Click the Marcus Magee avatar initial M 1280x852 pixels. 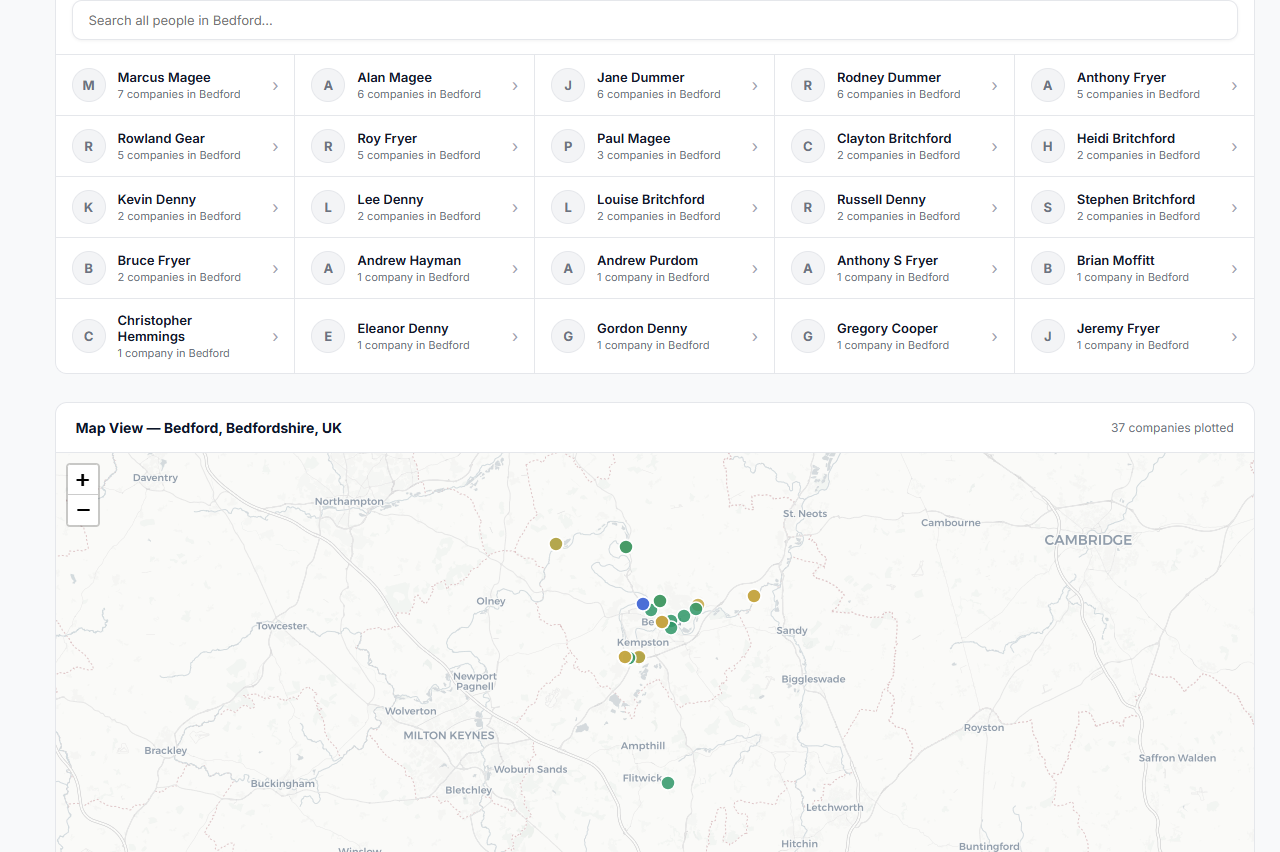(x=89, y=85)
